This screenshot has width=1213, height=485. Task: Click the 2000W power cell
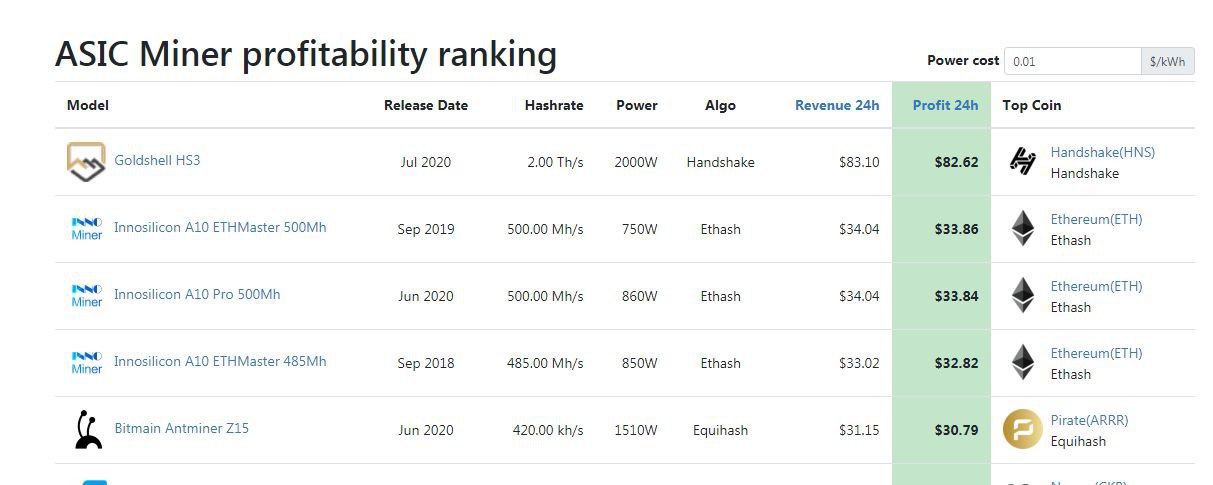pyautogui.click(x=636, y=162)
